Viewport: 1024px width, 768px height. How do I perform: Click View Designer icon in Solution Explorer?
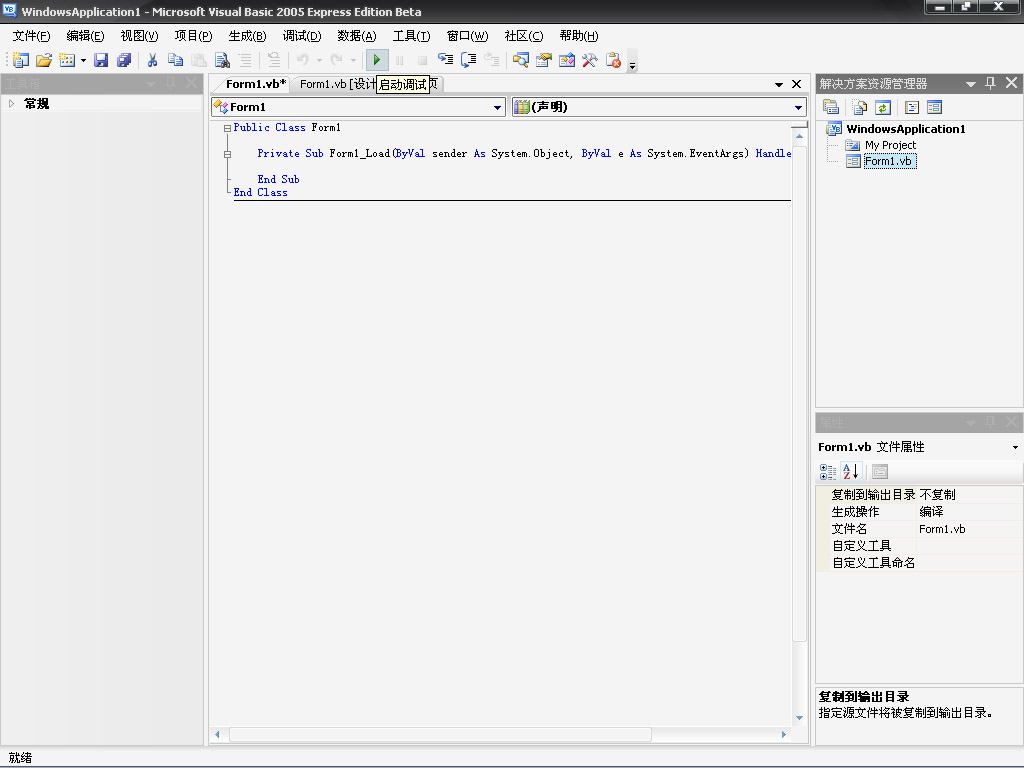pos(935,107)
